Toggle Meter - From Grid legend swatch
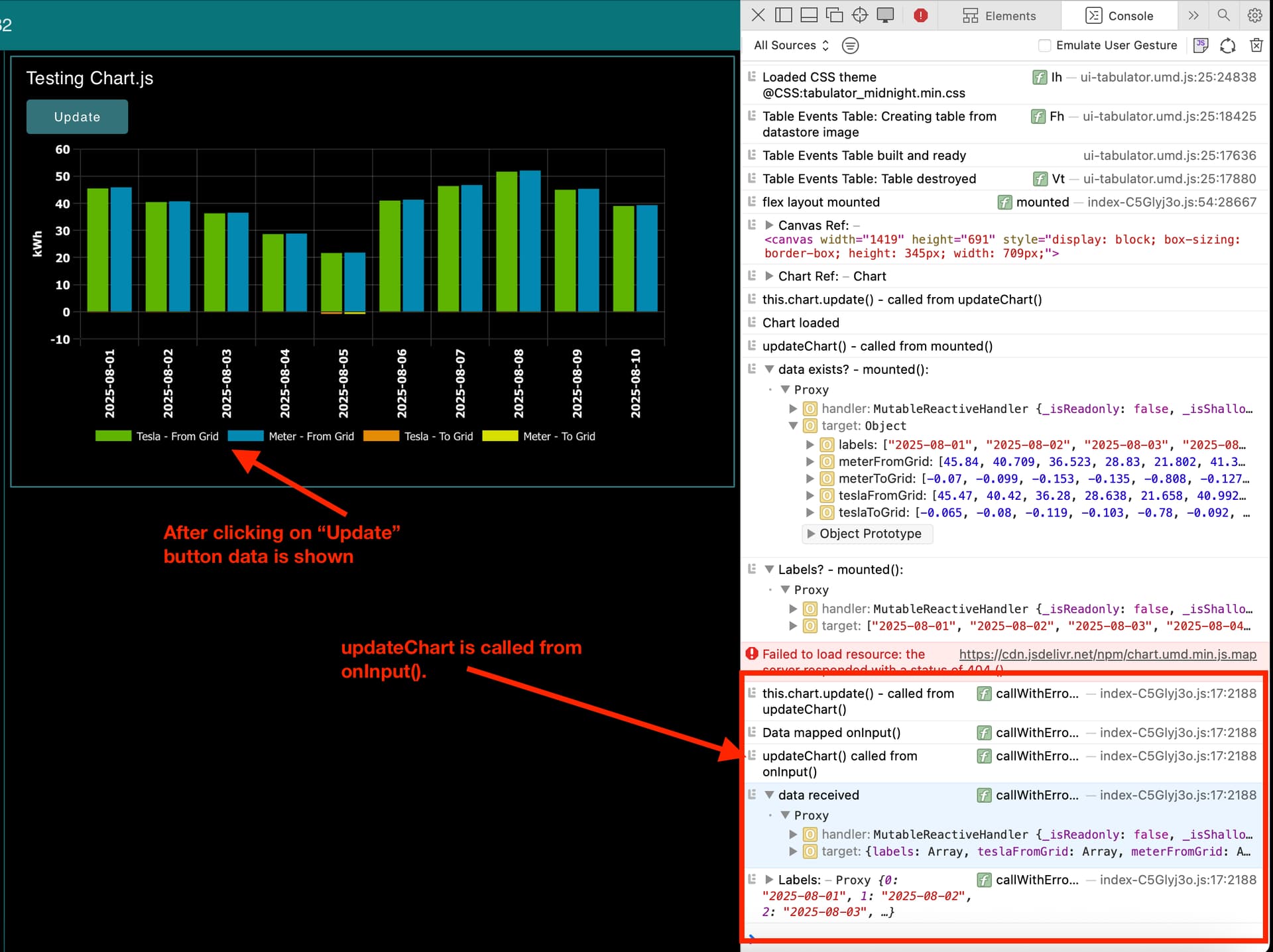1273x952 pixels. tap(245, 436)
